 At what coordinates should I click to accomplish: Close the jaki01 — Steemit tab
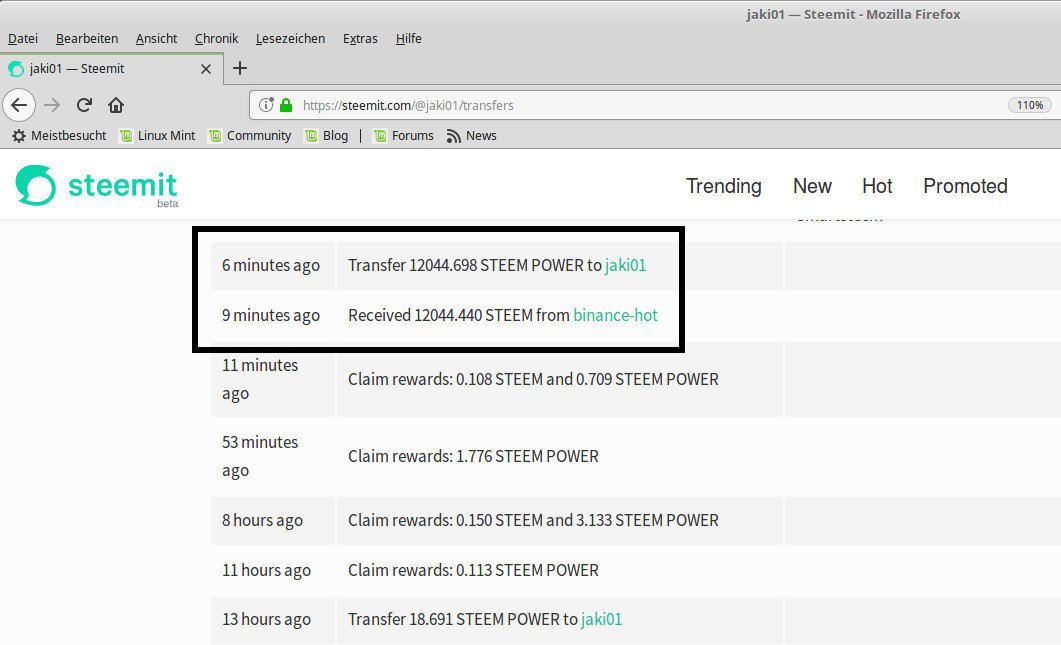(x=206, y=68)
